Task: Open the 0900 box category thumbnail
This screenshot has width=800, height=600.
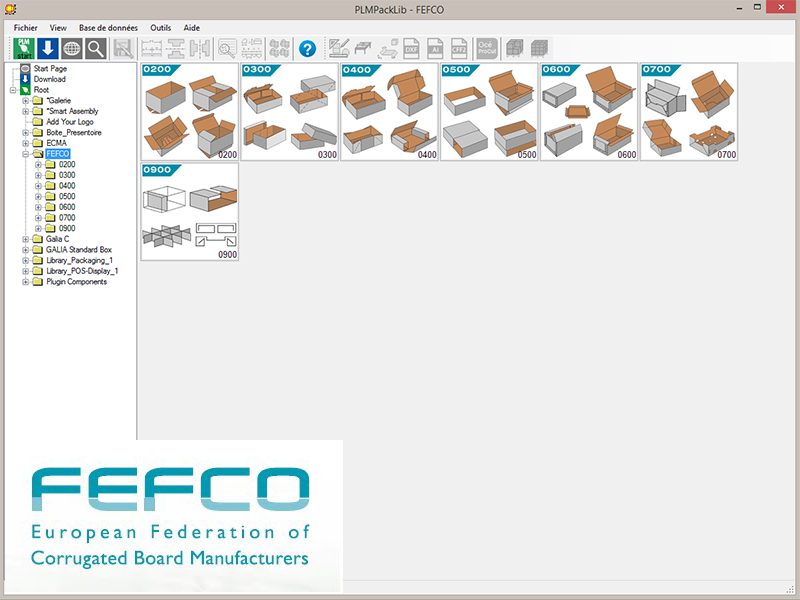Action: [x=190, y=212]
